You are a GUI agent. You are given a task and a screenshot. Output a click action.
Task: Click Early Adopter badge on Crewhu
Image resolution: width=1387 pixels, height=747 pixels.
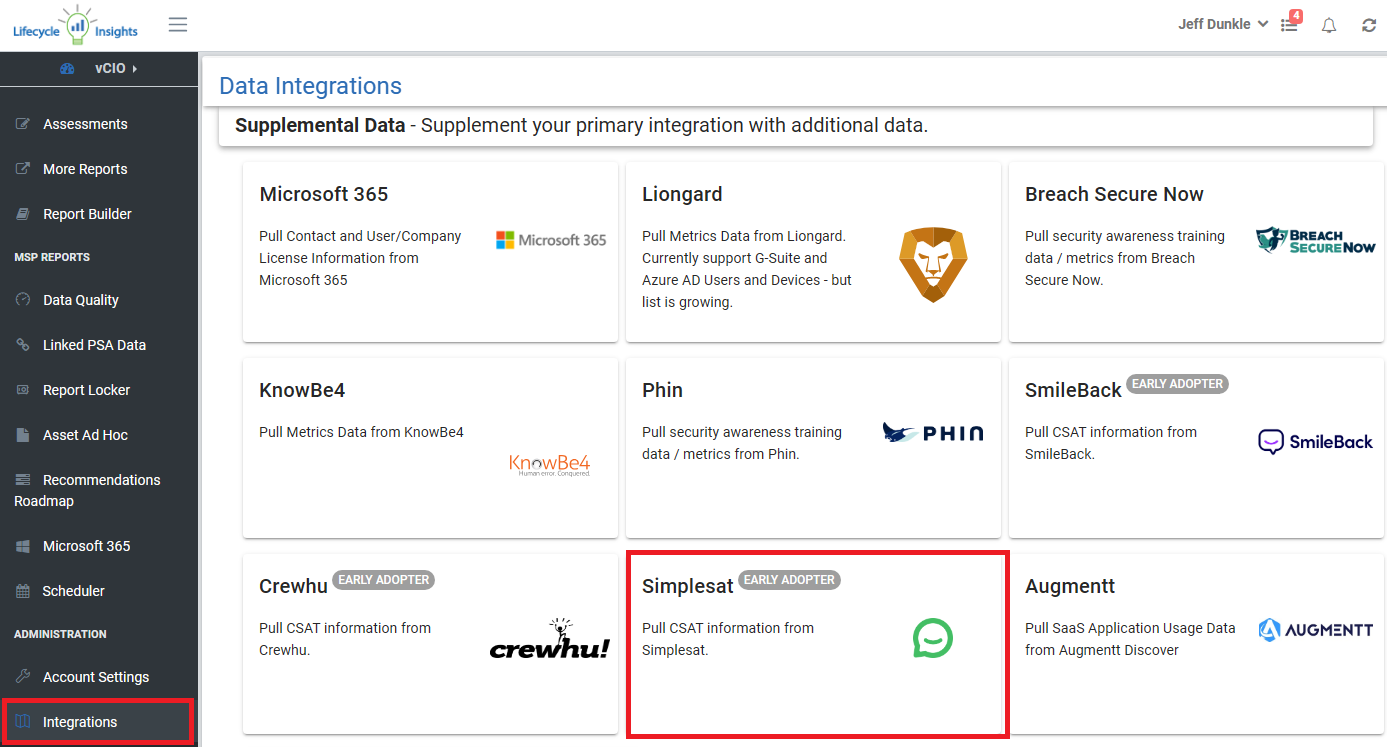[383, 580]
